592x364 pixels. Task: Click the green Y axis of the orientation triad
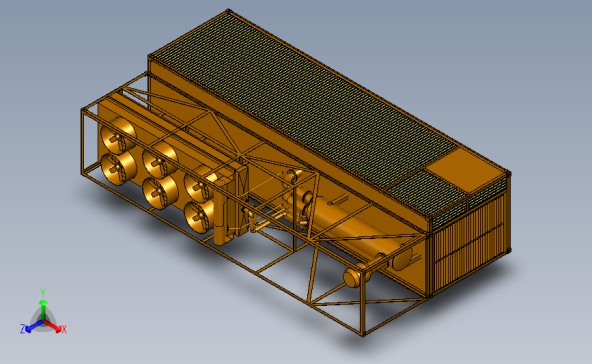[43, 305]
